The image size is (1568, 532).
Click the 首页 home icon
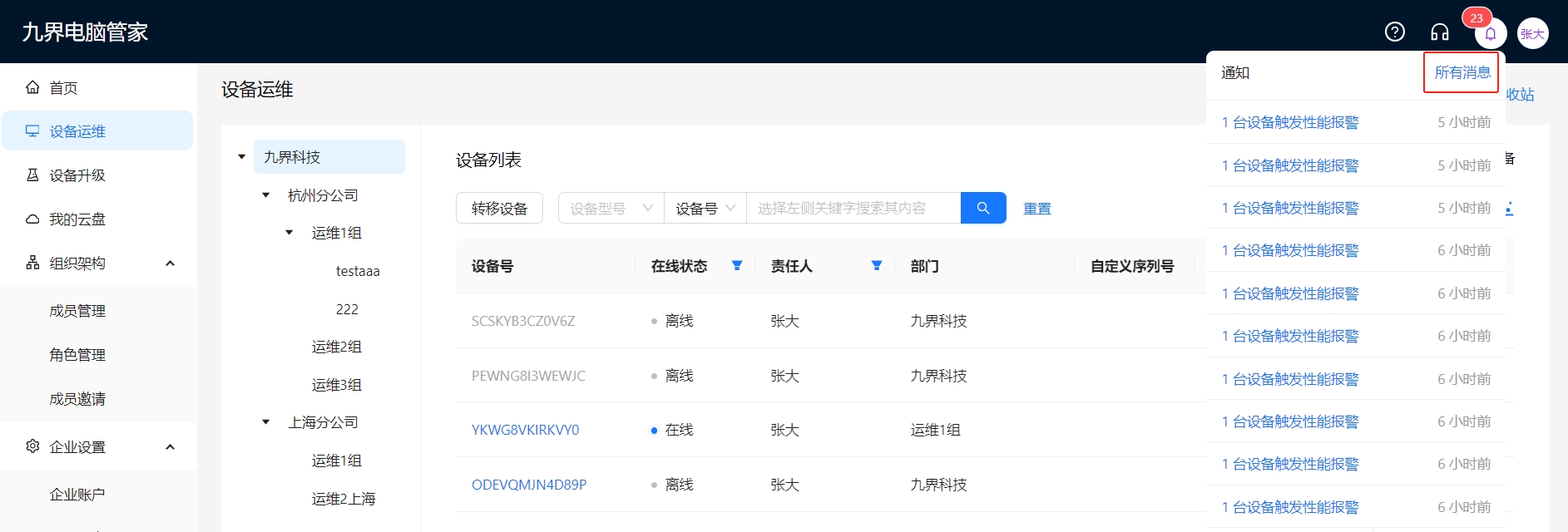pos(32,87)
